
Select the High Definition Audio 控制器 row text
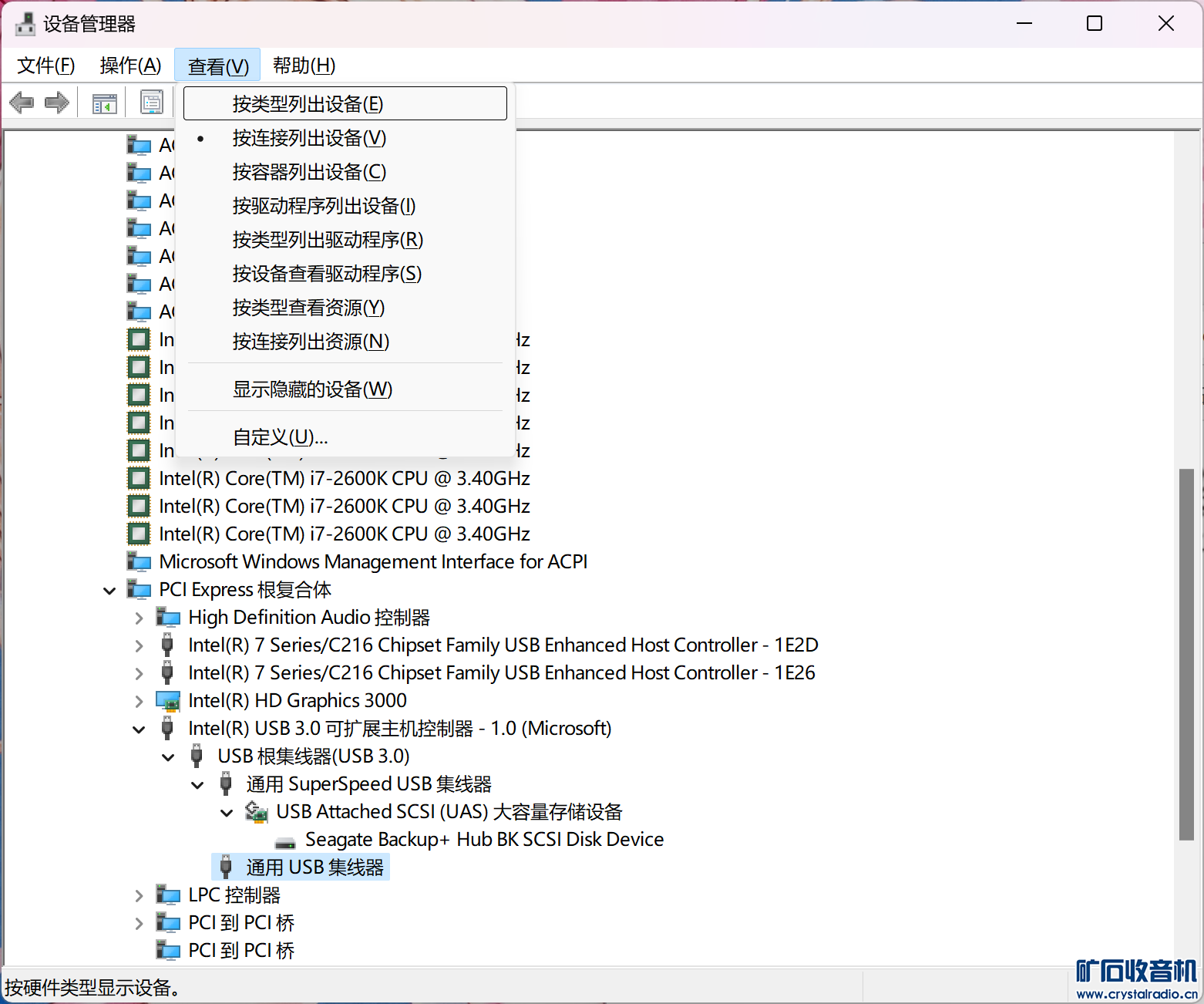tap(309, 617)
